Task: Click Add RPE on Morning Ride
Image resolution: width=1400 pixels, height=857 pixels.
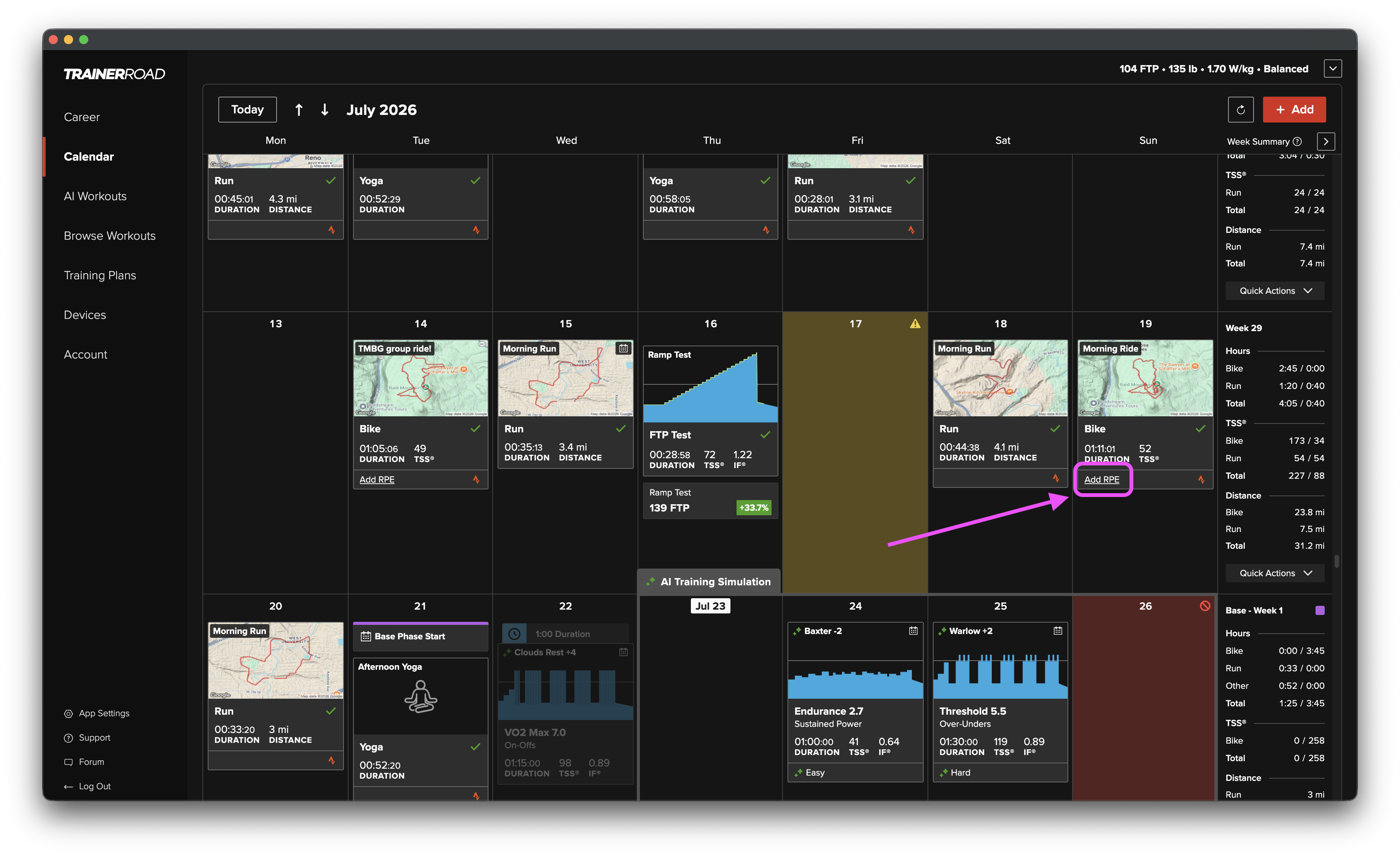Action: [1102, 479]
